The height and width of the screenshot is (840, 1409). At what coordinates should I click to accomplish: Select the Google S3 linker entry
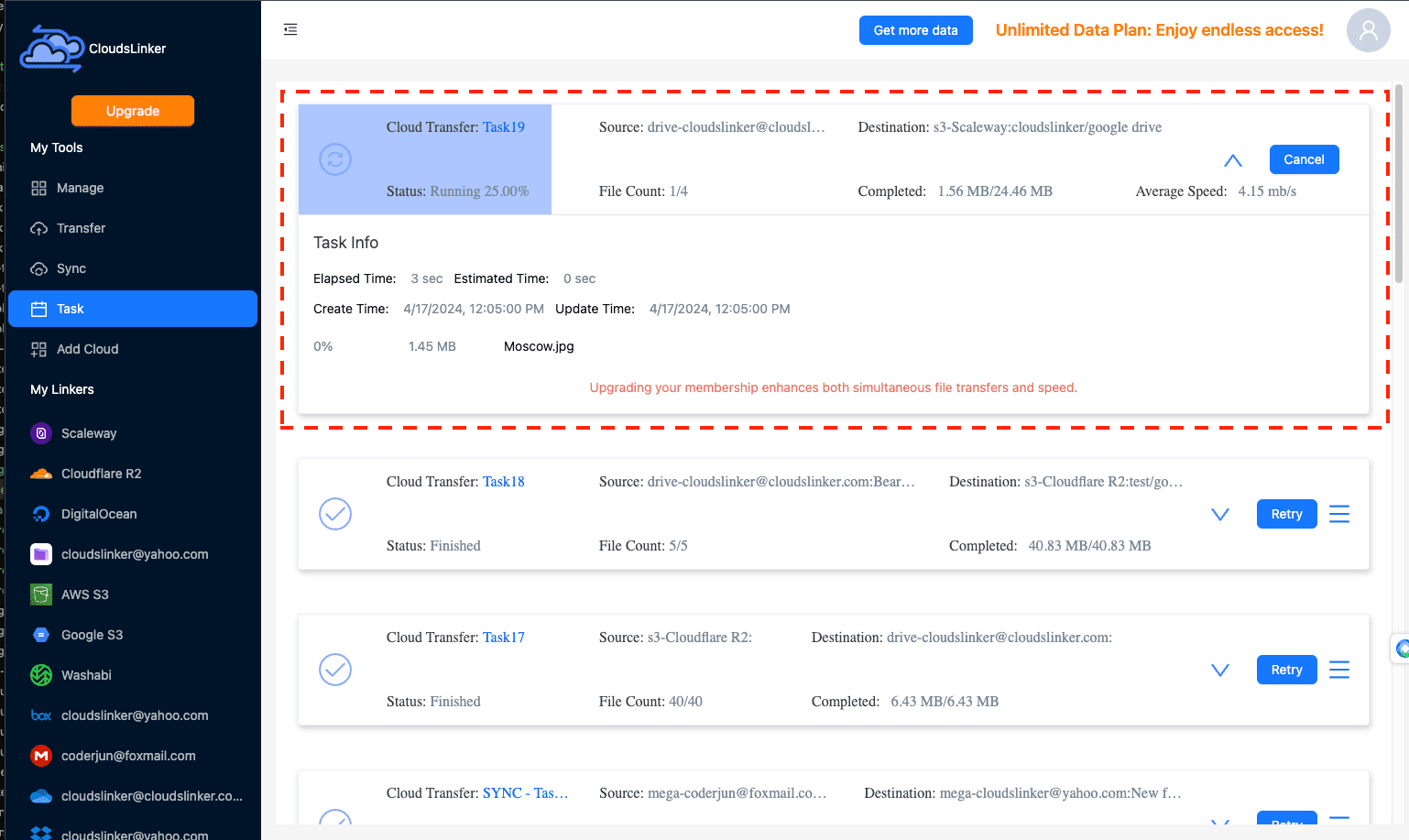[133, 635]
